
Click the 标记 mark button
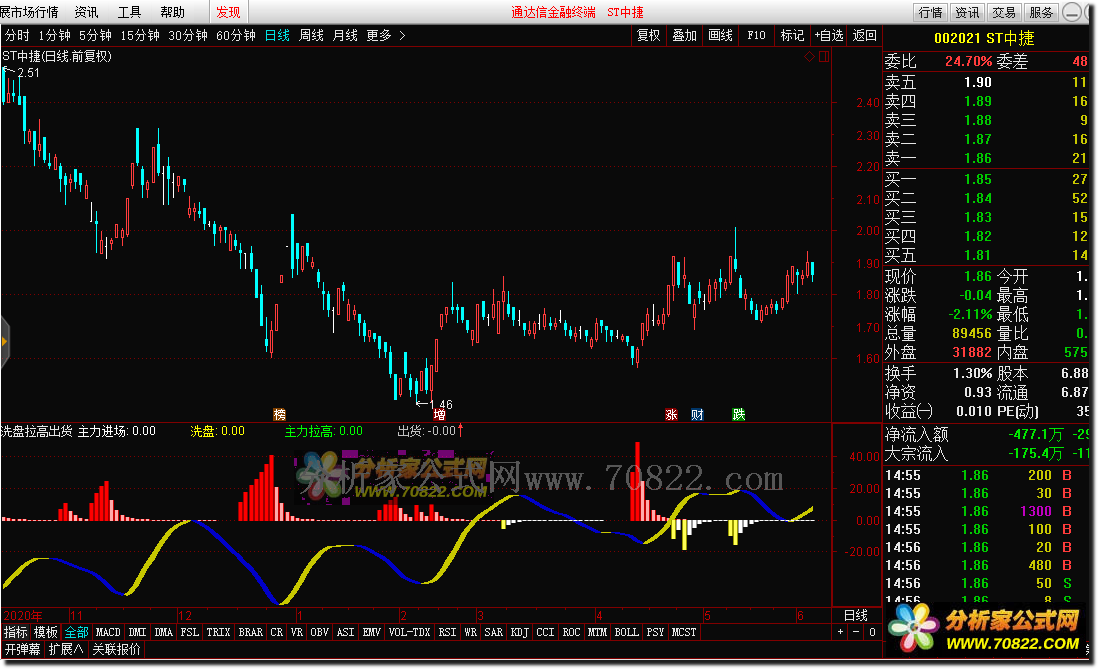(792, 35)
